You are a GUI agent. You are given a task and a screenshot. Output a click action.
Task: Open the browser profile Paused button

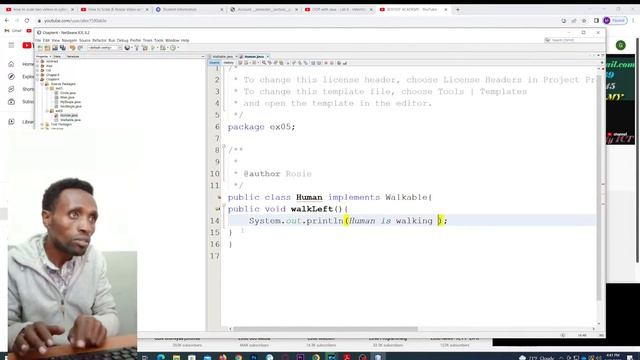coord(615,20)
